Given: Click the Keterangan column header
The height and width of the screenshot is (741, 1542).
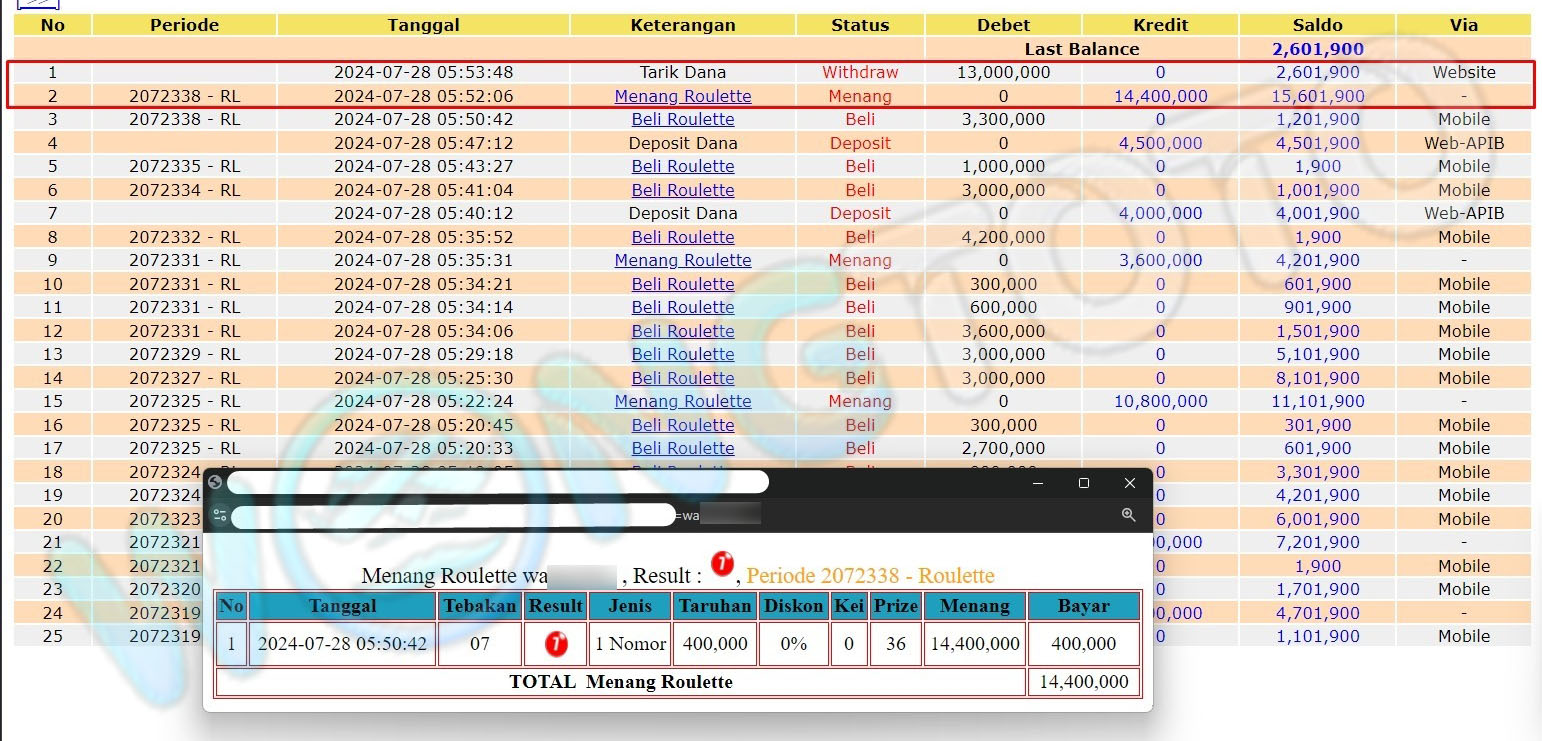Looking at the screenshot, I should [x=682, y=25].
